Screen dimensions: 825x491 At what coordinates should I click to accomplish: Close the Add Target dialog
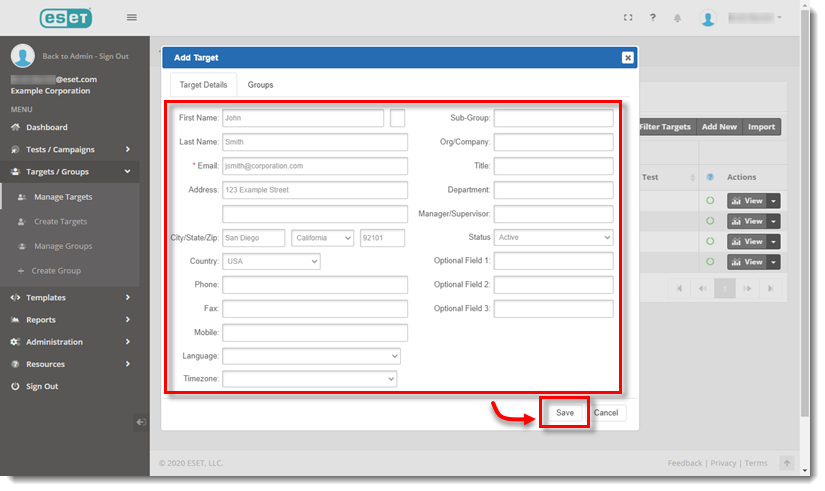click(x=627, y=58)
